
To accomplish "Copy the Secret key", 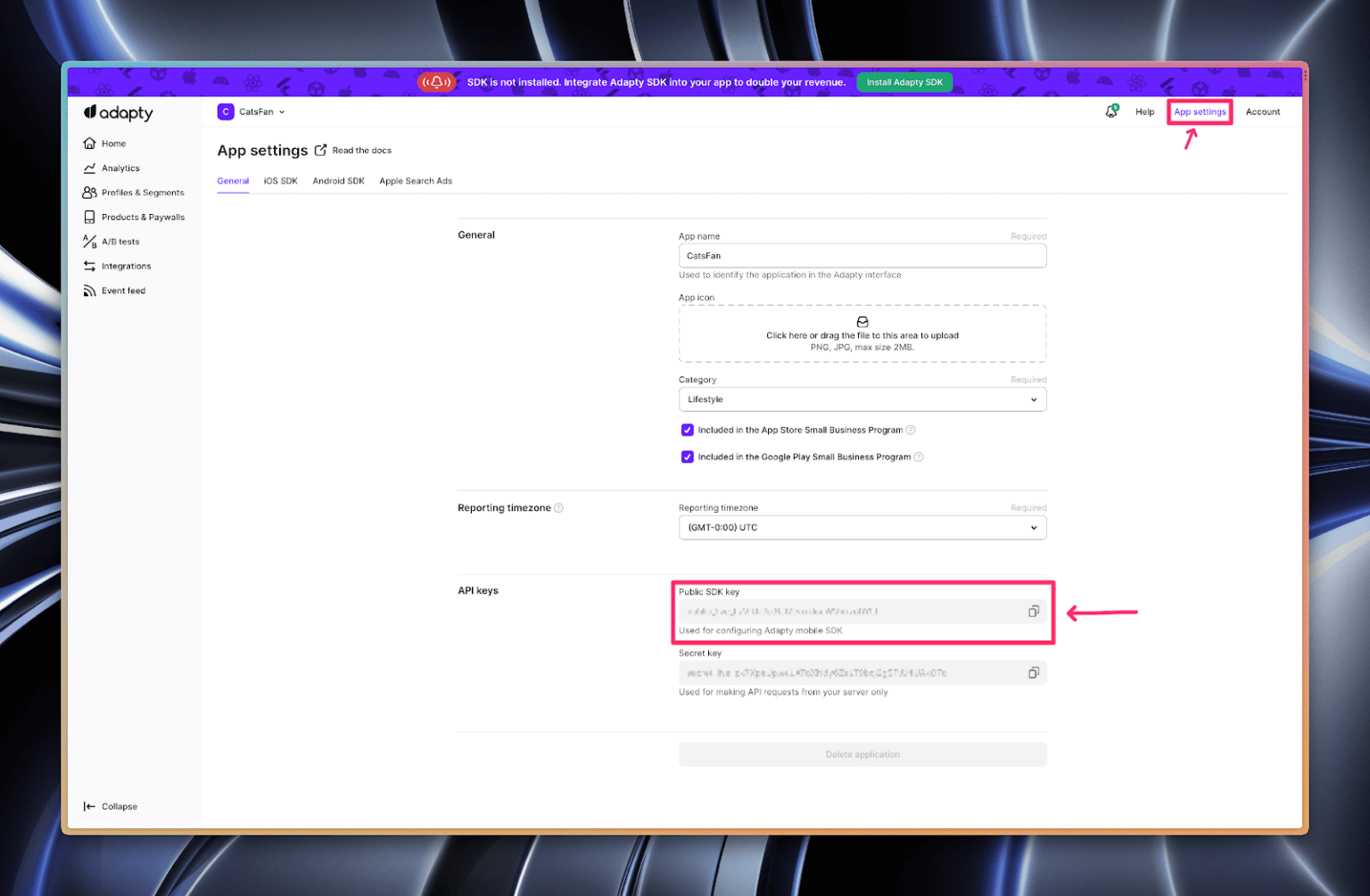I will coord(1033,673).
